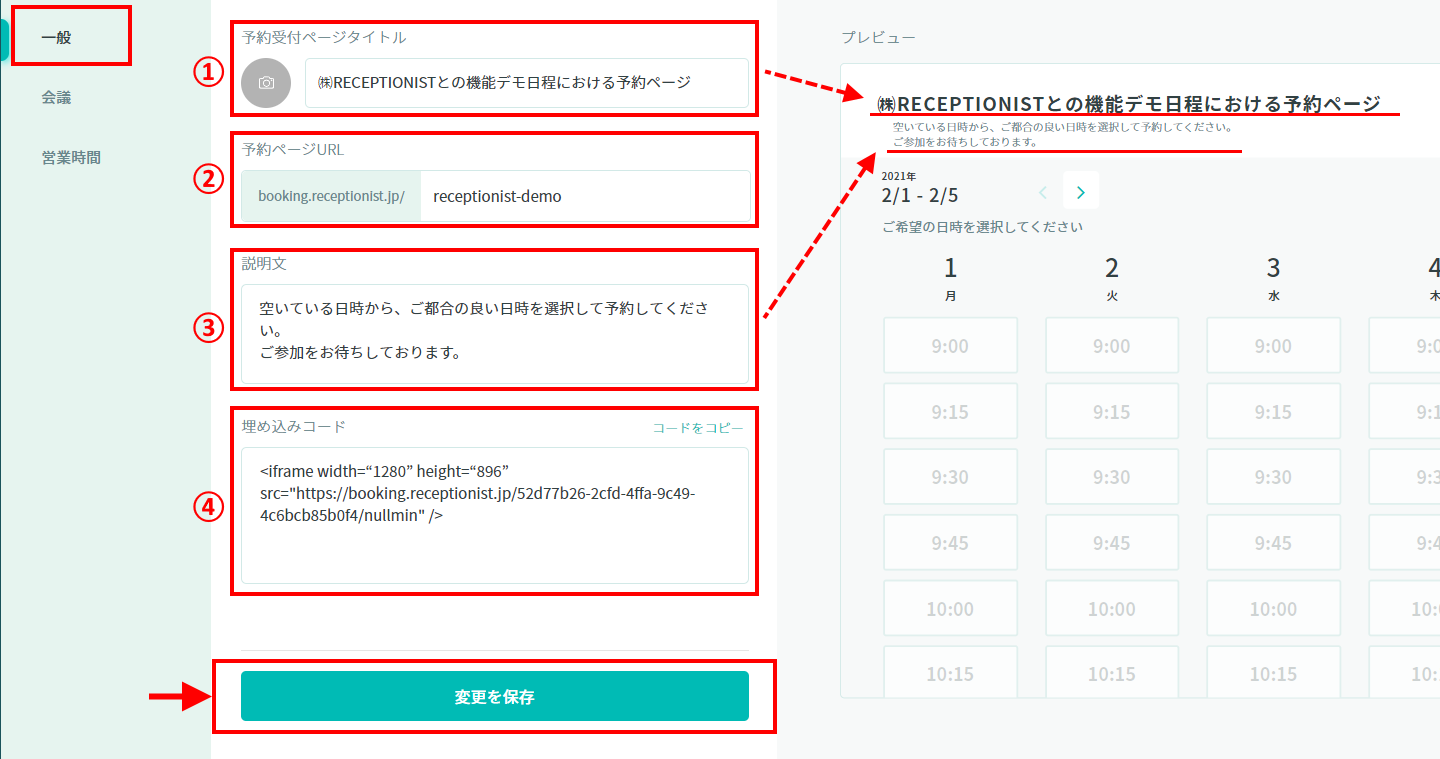Click the コードをコピー link
1440x759 pixels.
pos(698,428)
